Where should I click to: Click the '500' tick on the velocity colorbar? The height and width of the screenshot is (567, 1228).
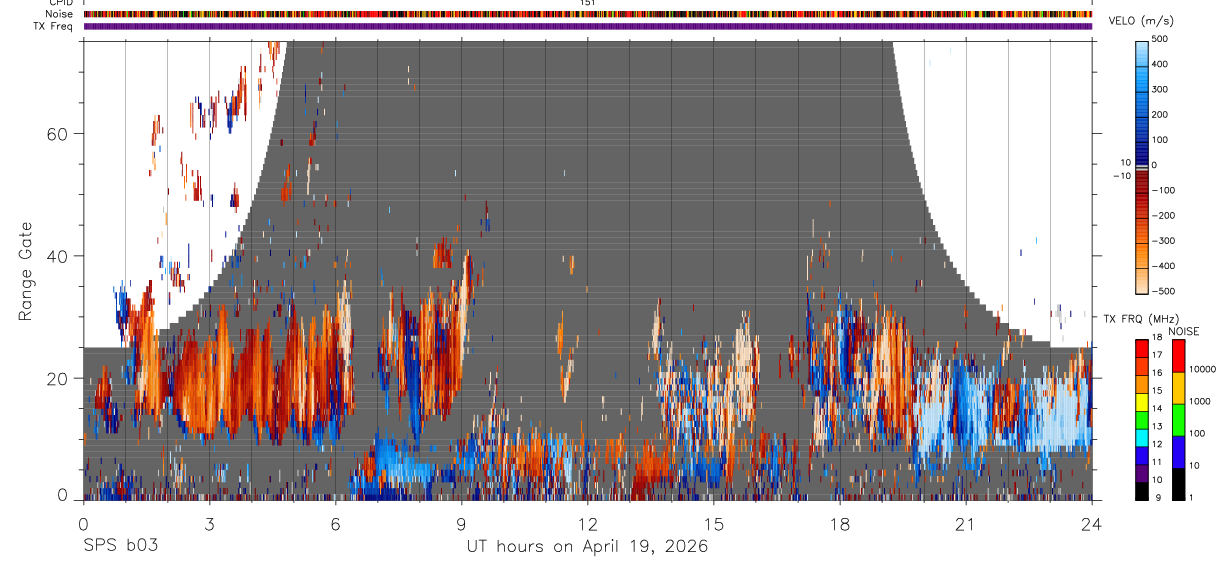point(1162,39)
